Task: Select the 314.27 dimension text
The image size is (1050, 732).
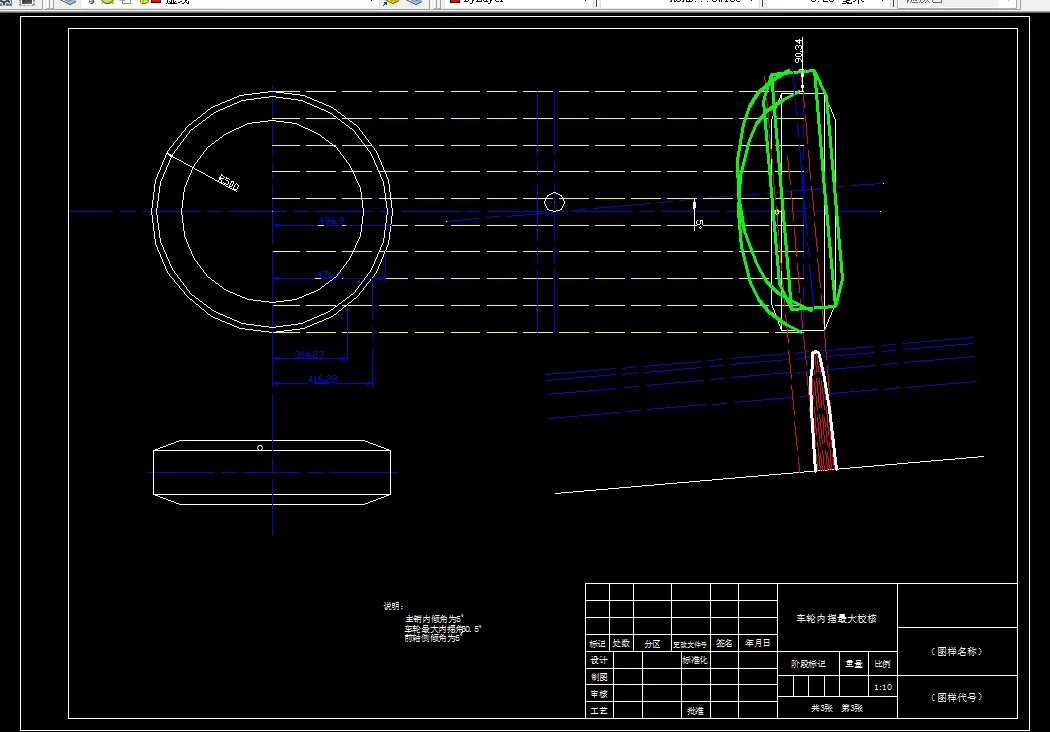Action: (309, 354)
